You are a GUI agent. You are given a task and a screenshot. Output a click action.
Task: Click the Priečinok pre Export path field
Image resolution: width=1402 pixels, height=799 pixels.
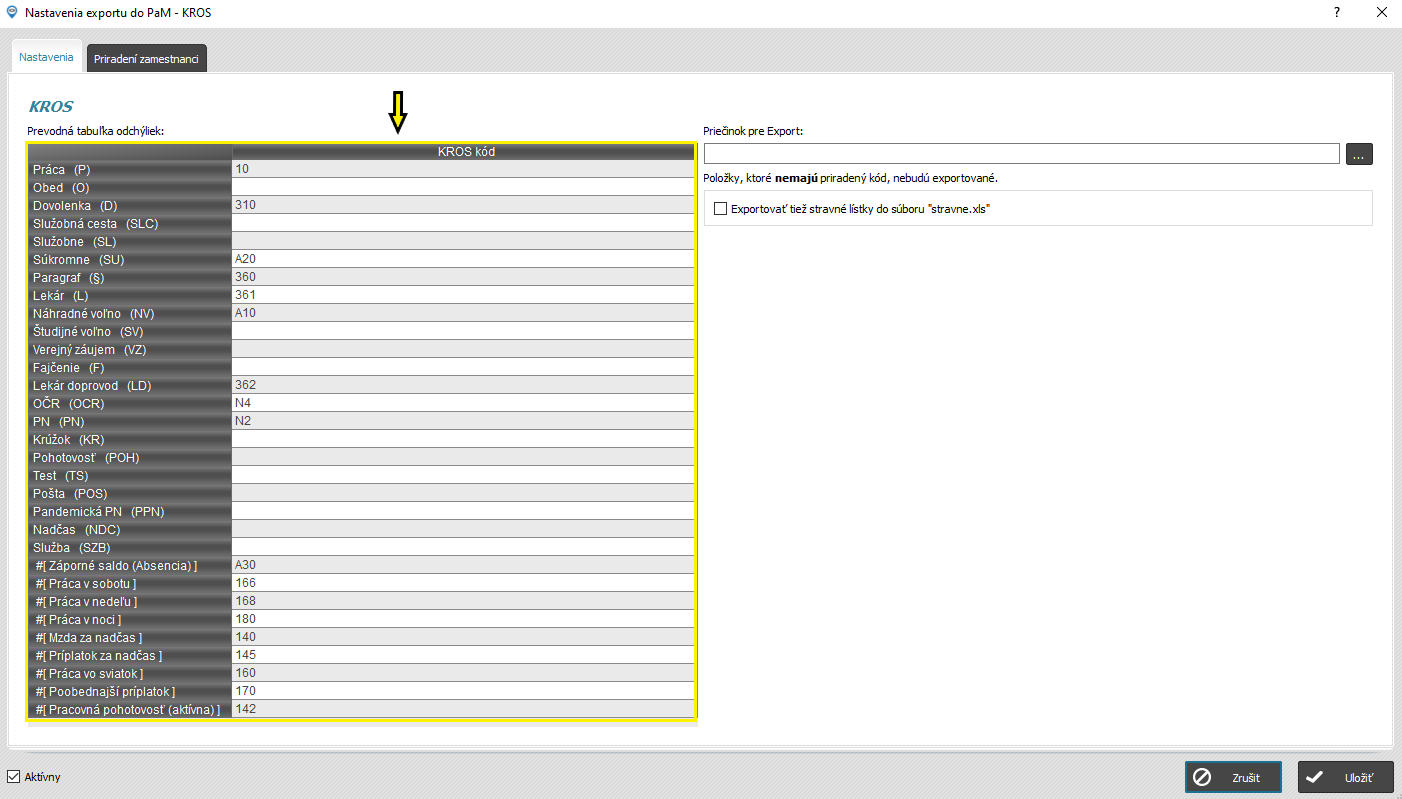click(1021, 154)
